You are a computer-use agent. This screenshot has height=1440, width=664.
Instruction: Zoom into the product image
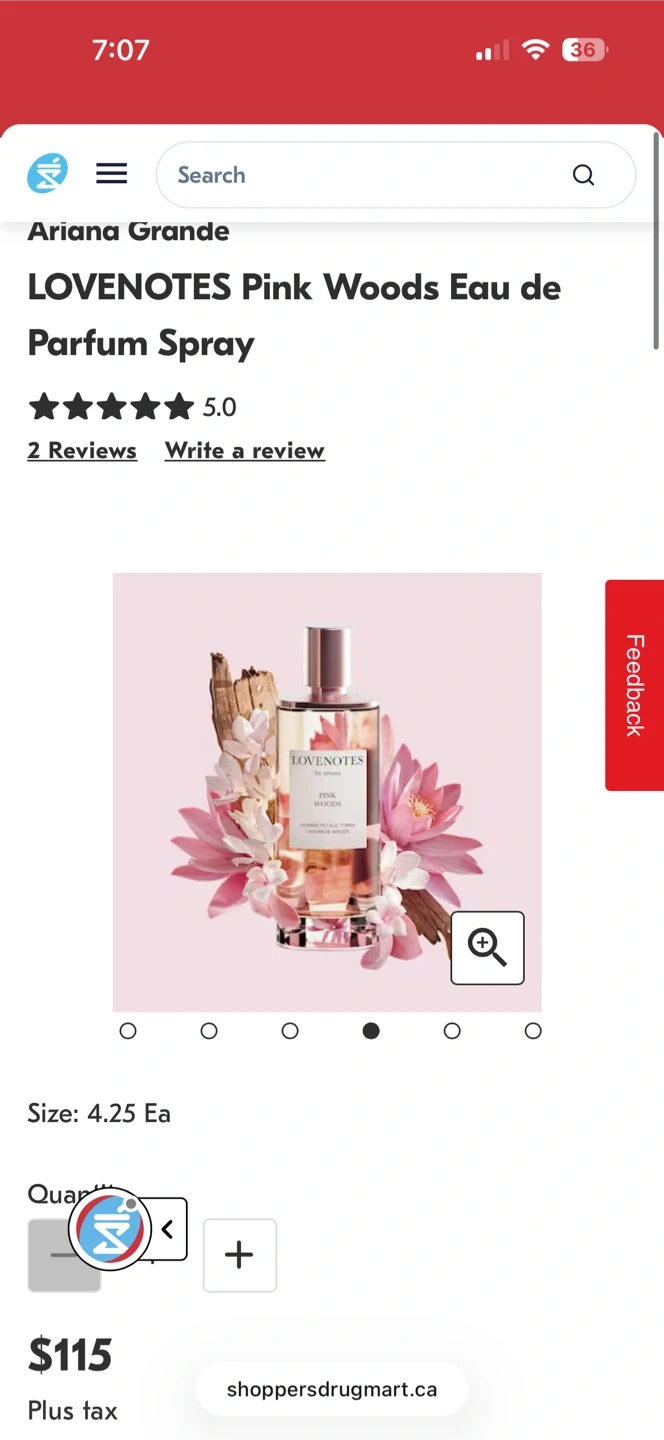pos(487,947)
